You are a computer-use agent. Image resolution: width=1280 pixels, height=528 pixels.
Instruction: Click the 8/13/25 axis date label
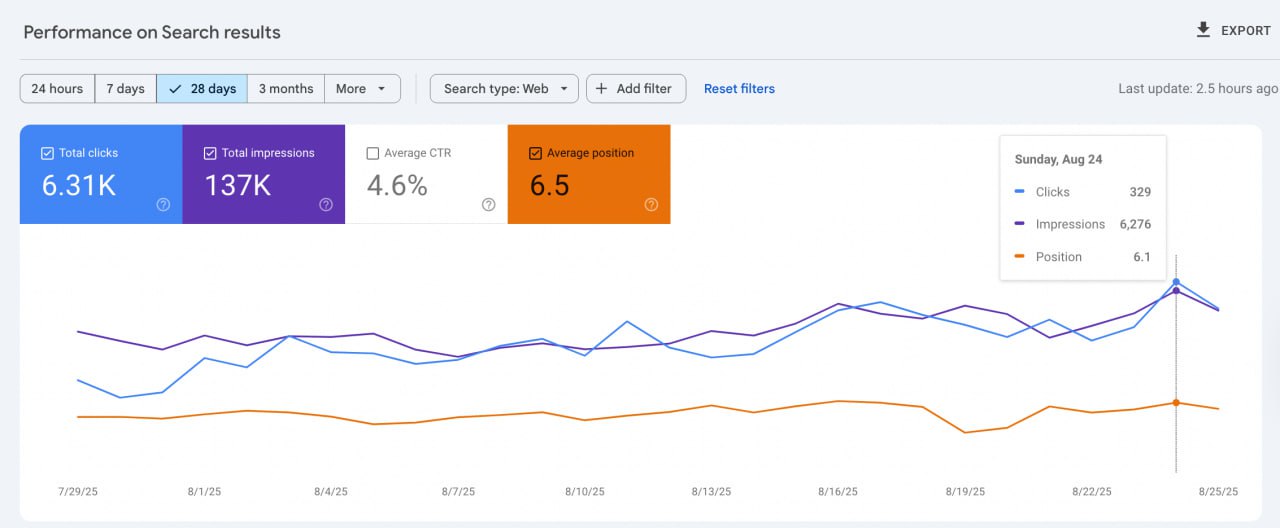[711, 492]
